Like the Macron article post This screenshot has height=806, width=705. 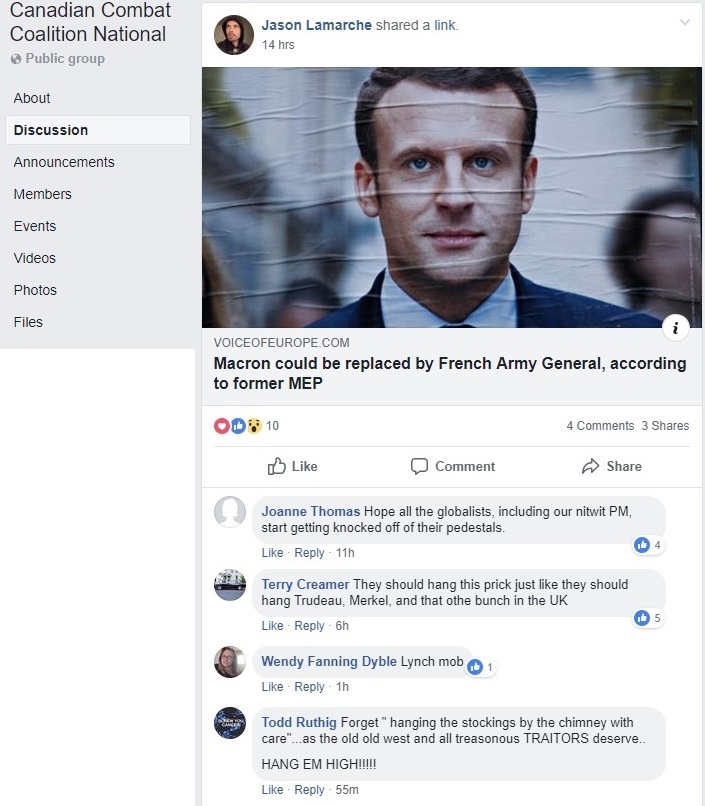click(292, 466)
